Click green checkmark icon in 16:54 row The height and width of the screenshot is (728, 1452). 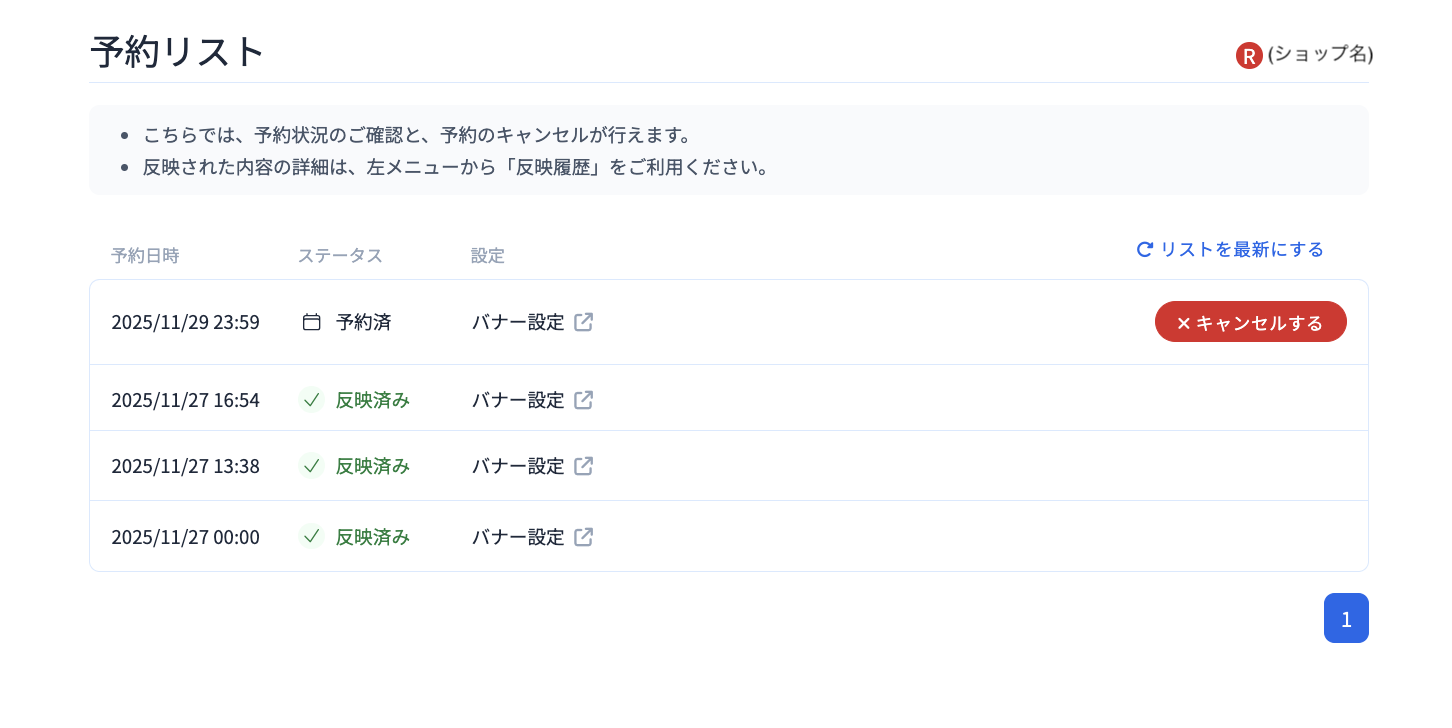(x=312, y=400)
